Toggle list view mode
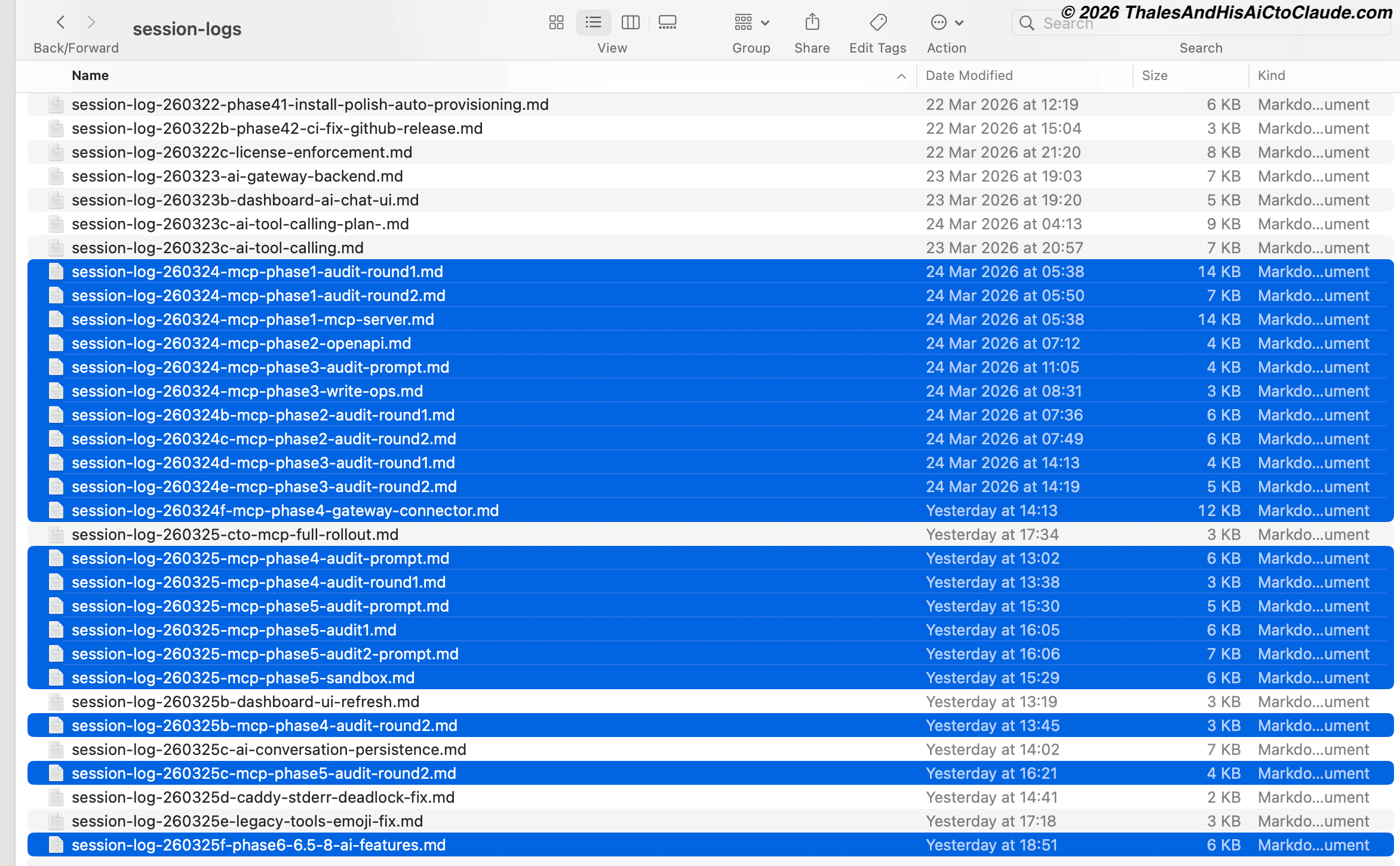 (593, 22)
